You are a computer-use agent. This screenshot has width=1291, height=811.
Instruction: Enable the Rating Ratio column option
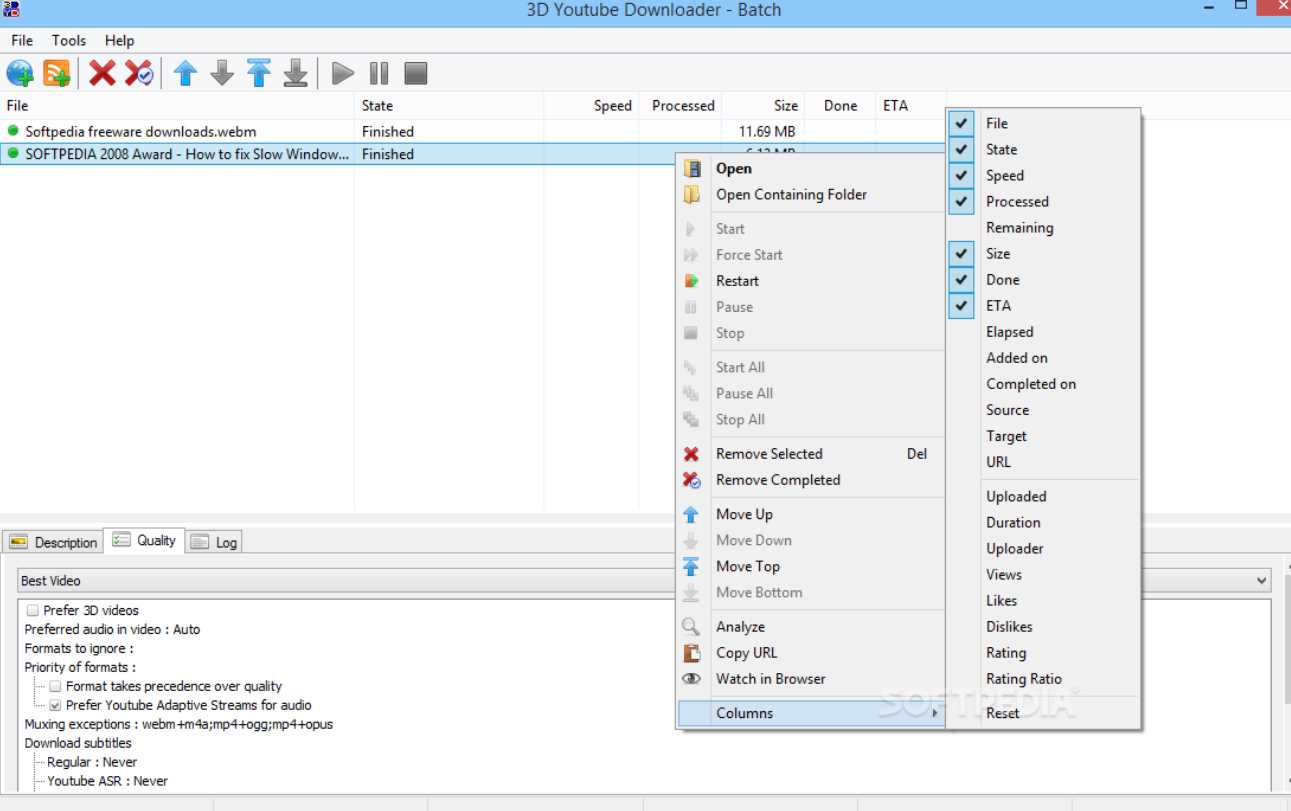1023,678
